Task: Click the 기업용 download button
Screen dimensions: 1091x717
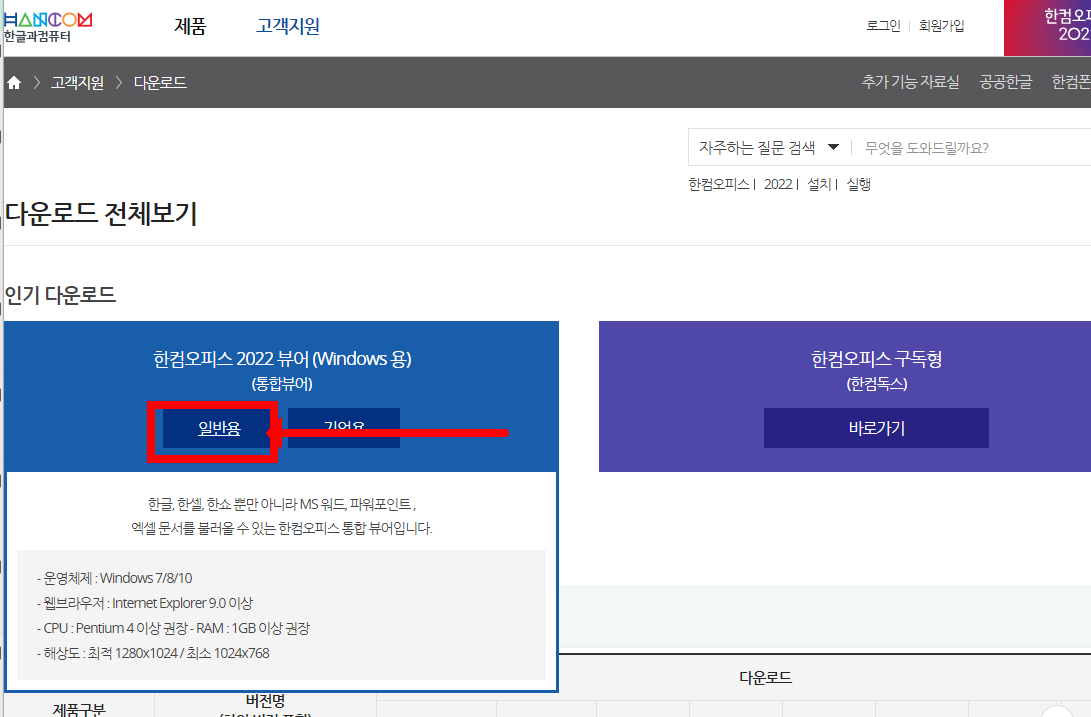Action: pos(343,428)
